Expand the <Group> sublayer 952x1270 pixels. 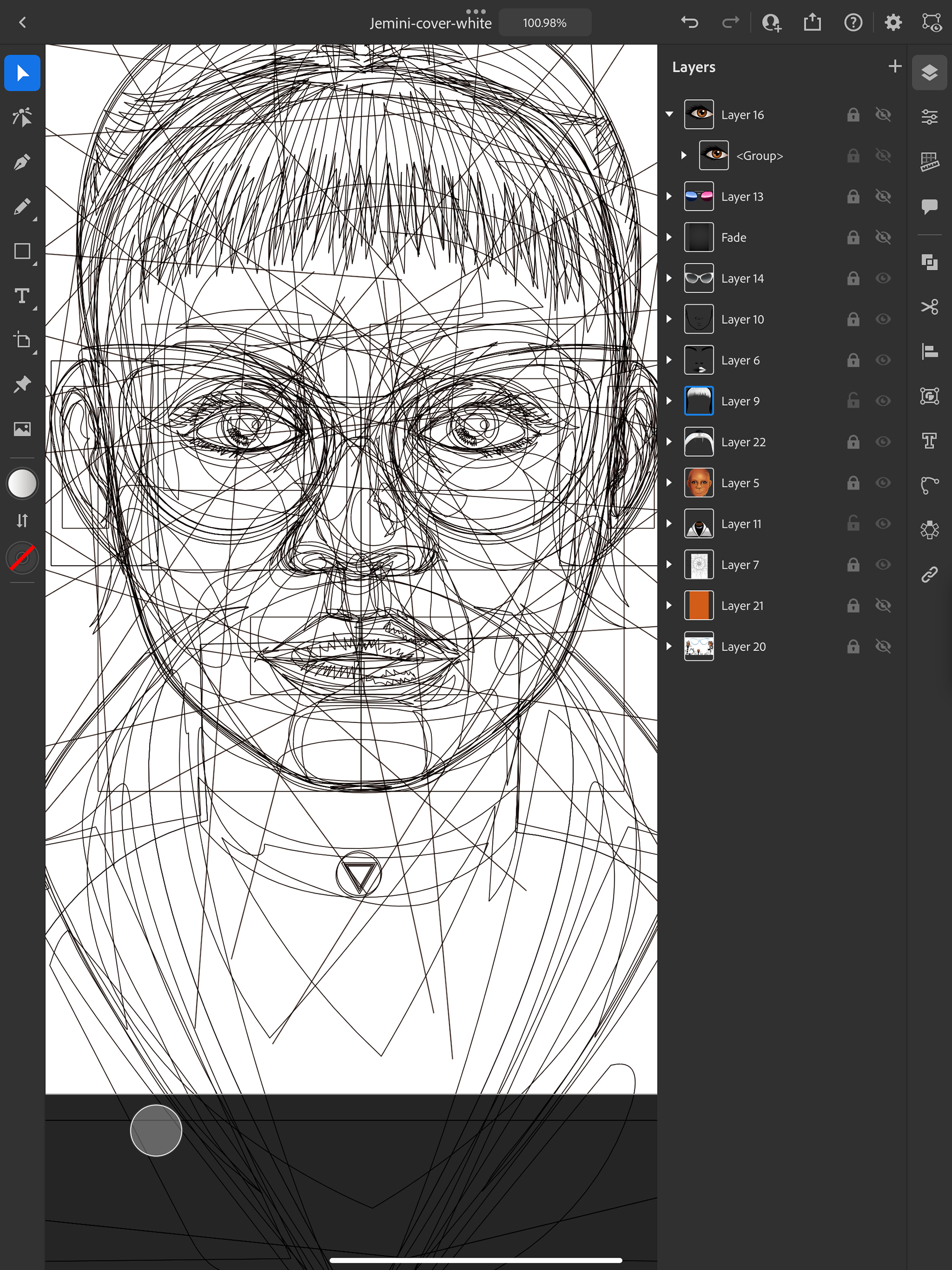(x=683, y=156)
